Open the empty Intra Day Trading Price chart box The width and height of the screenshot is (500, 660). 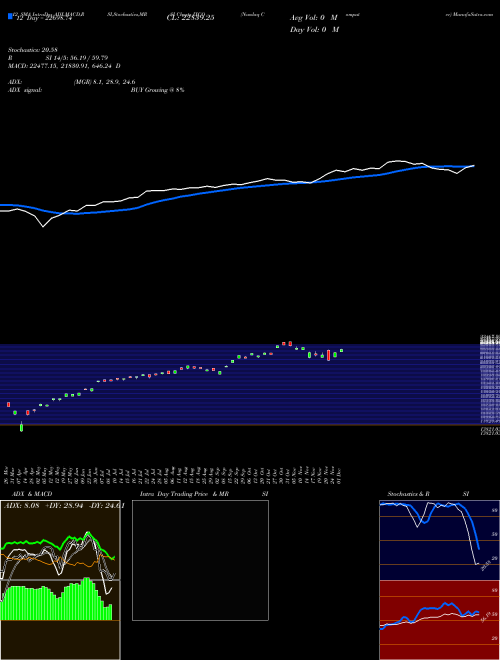[x=200, y=560]
